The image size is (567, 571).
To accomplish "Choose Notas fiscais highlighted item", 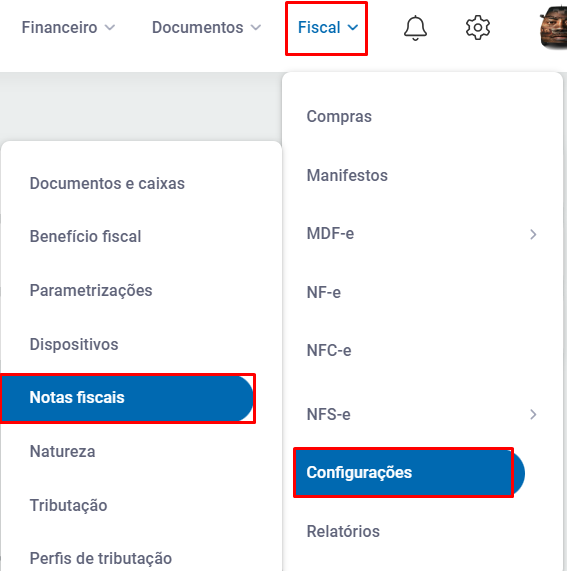I will [x=127, y=398].
